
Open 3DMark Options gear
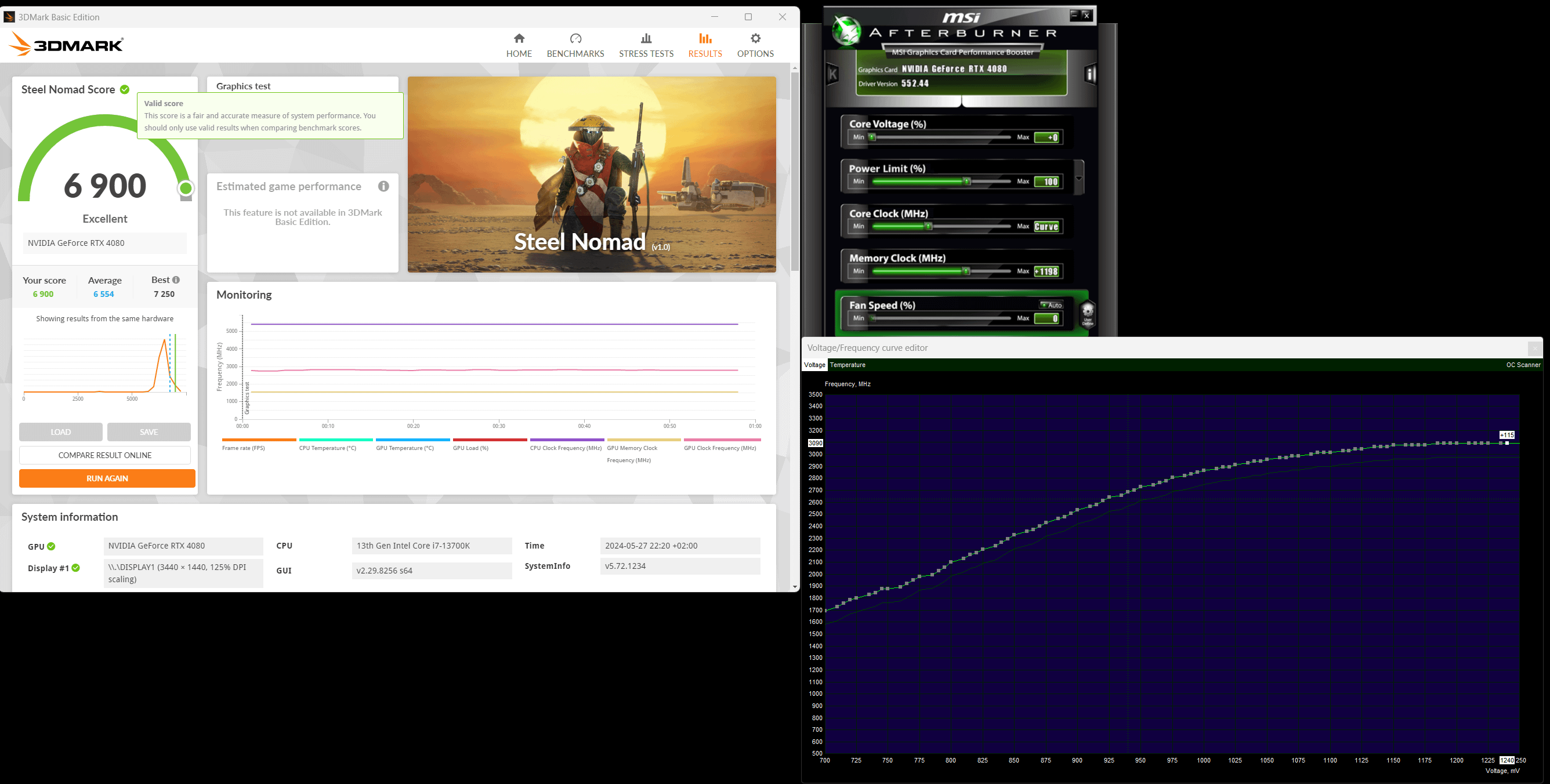coord(755,46)
